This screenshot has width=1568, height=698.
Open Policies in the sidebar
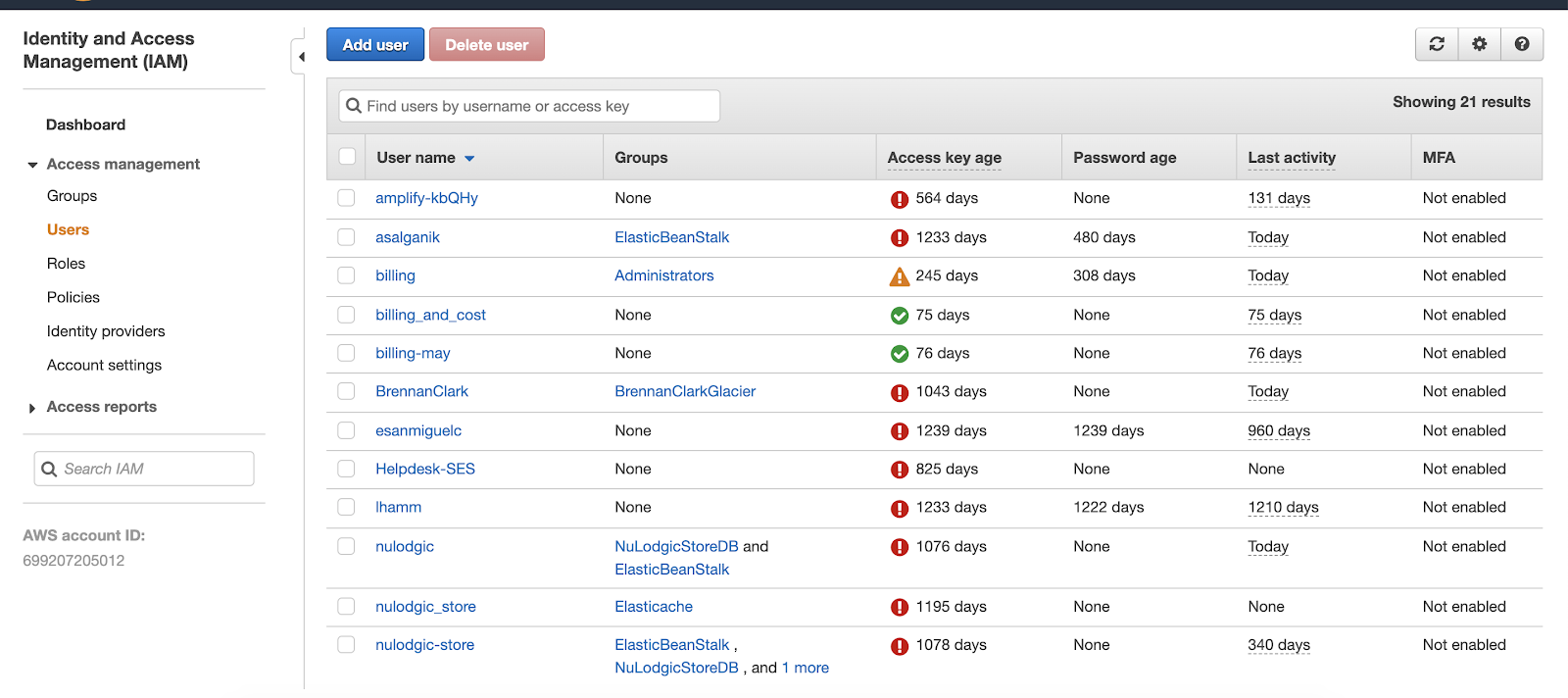coord(73,297)
